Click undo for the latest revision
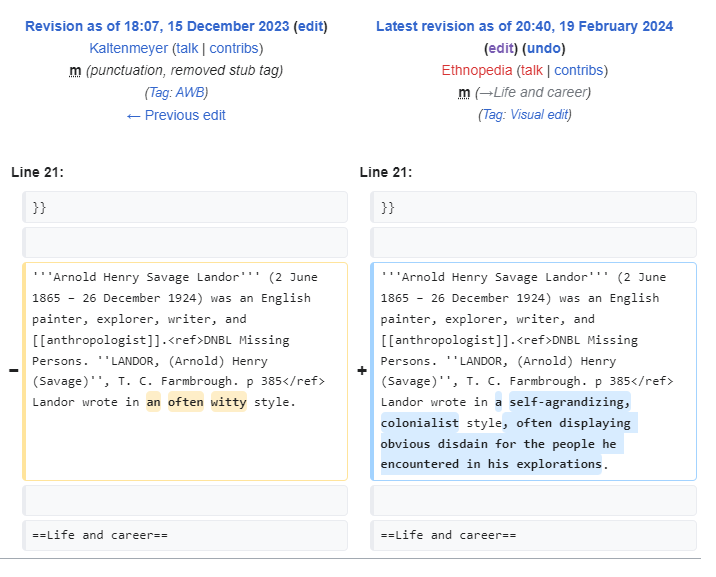 (x=544, y=48)
